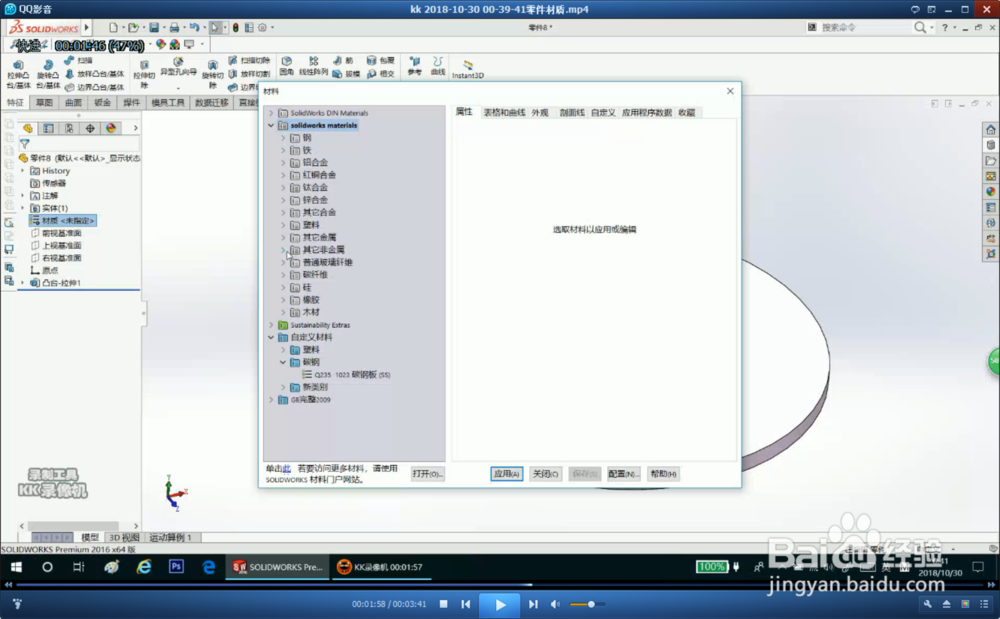1000x619 pixels.
Task: Collapse the solidworks materials library
Action: (x=271, y=126)
